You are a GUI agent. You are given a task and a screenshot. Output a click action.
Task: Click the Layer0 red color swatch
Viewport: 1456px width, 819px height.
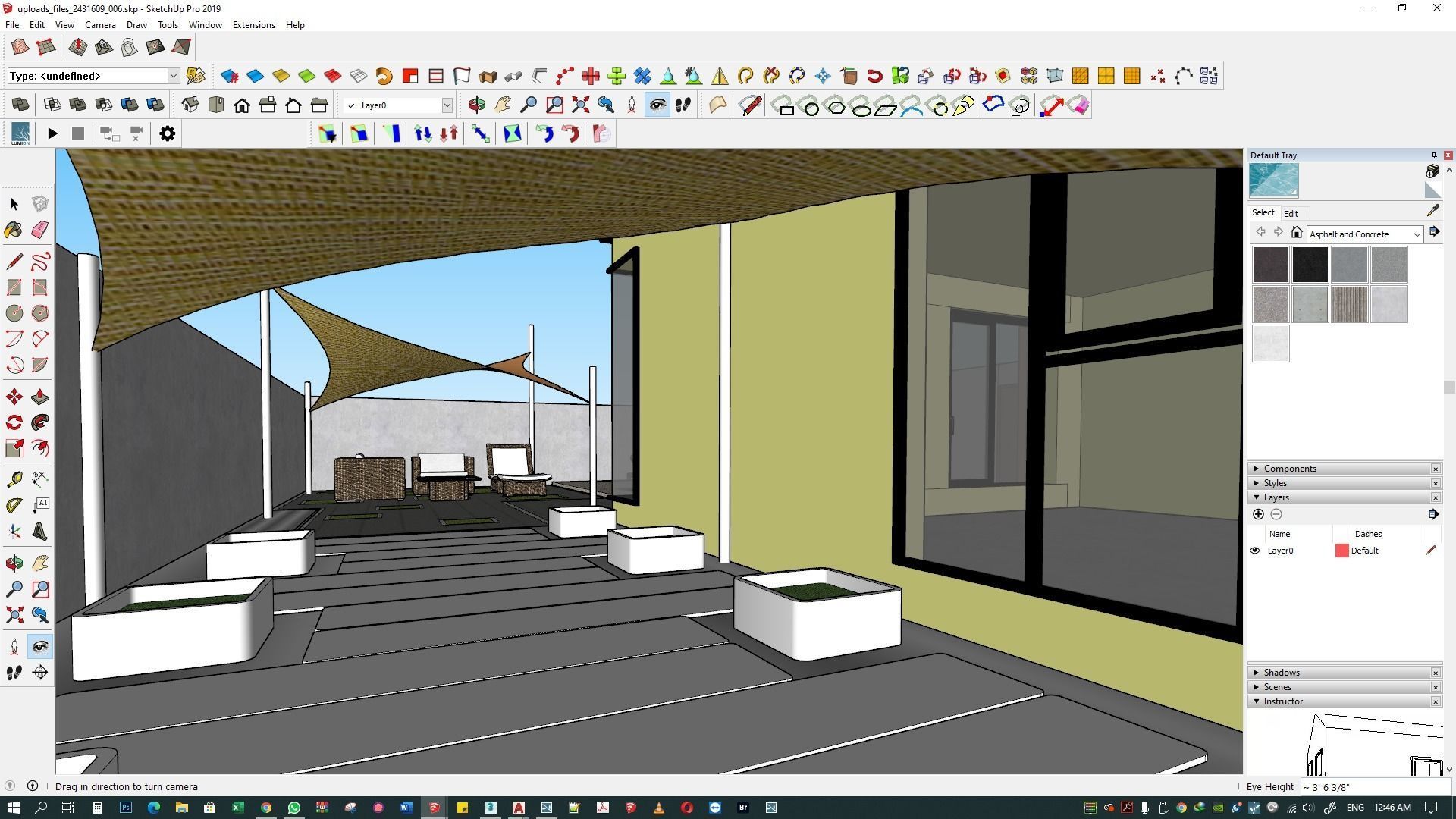point(1341,551)
